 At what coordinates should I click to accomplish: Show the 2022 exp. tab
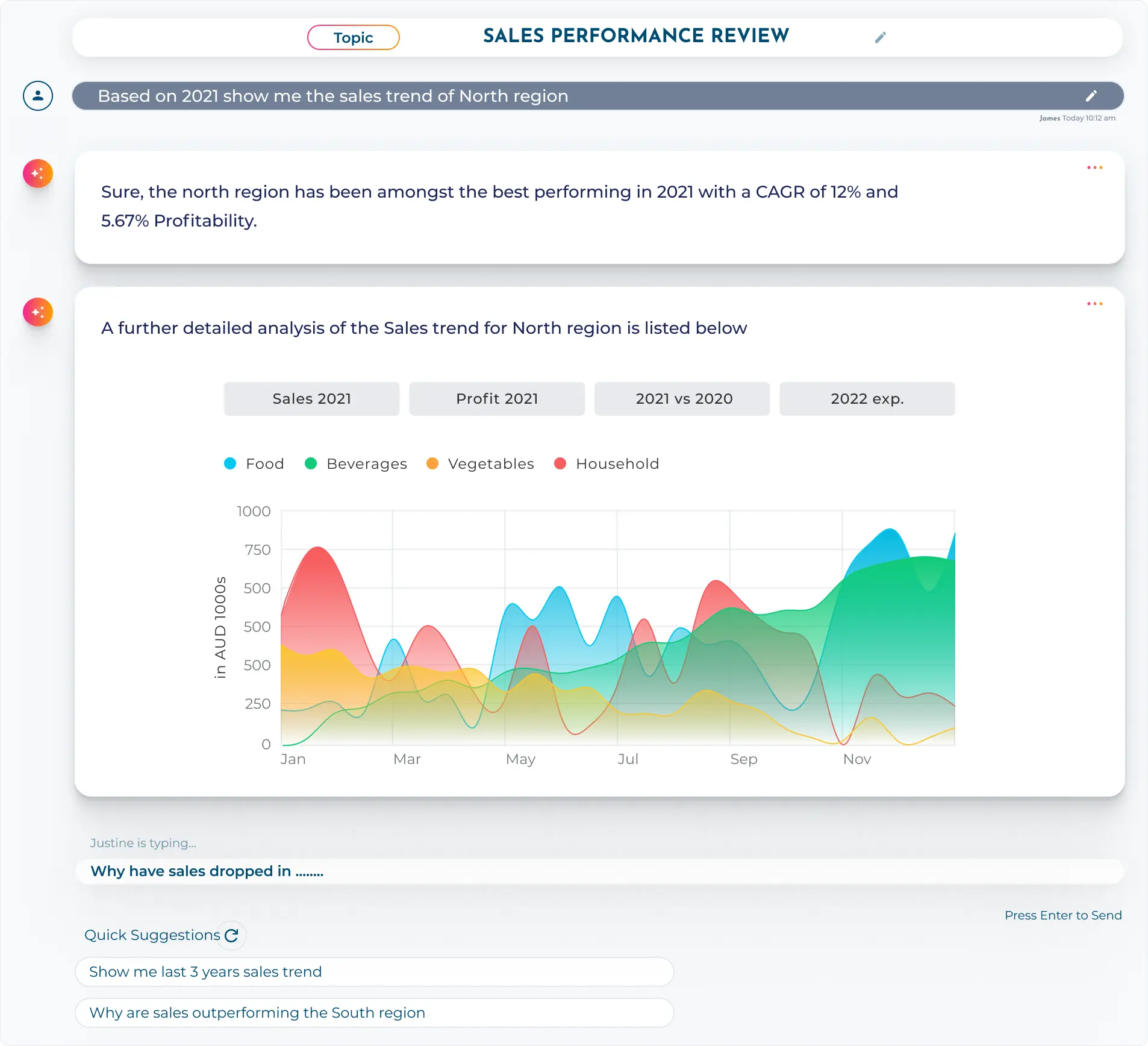point(867,398)
